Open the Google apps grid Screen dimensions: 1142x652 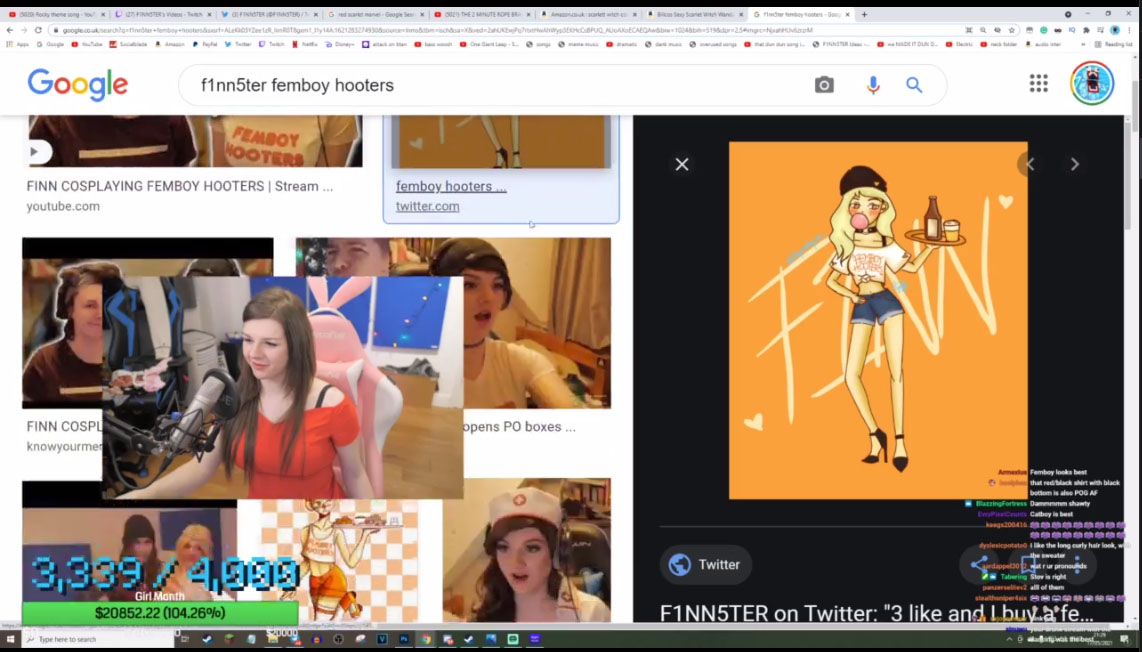pos(1039,84)
